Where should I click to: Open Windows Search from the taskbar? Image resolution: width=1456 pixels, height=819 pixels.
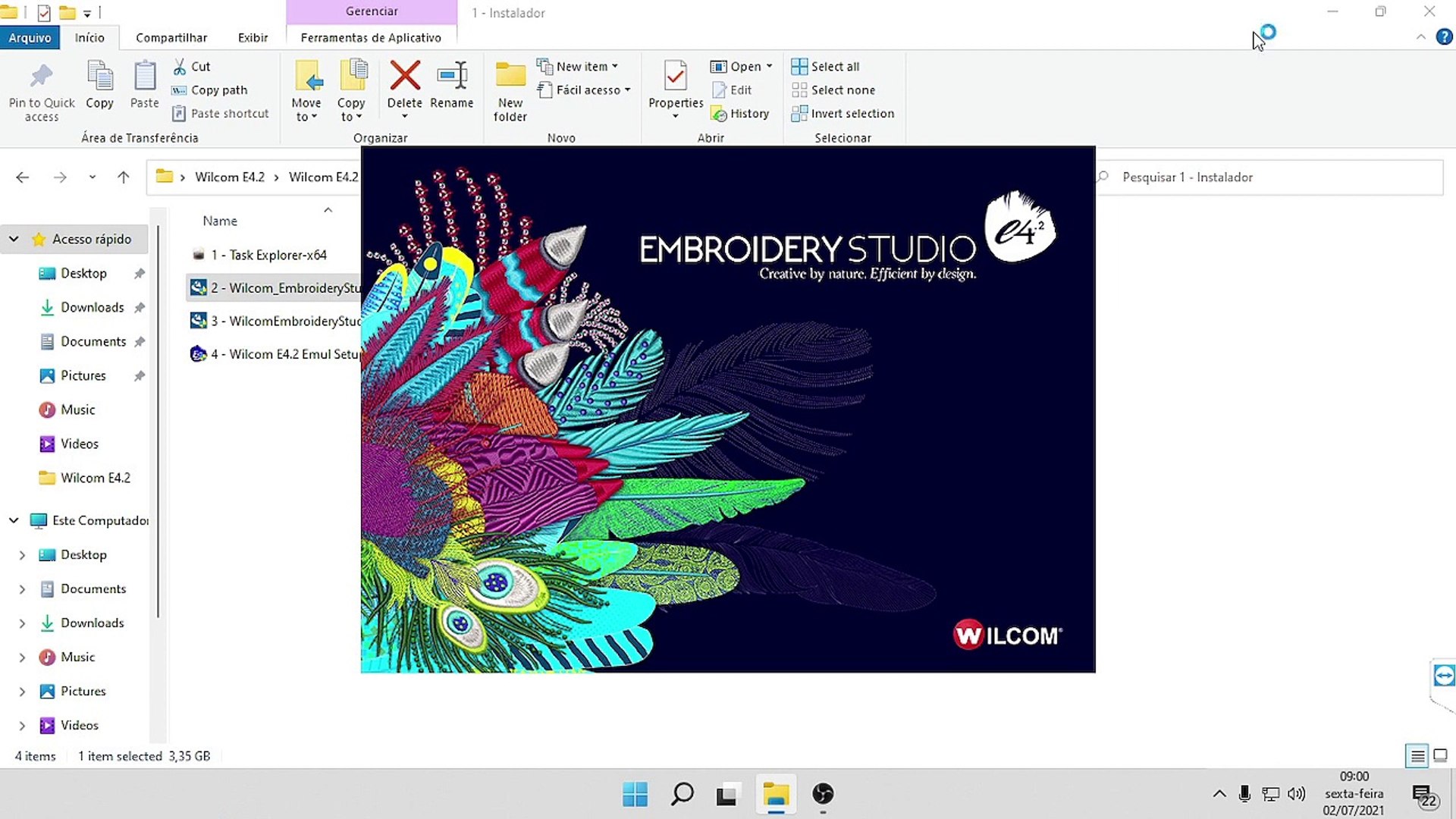tap(682, 794)
